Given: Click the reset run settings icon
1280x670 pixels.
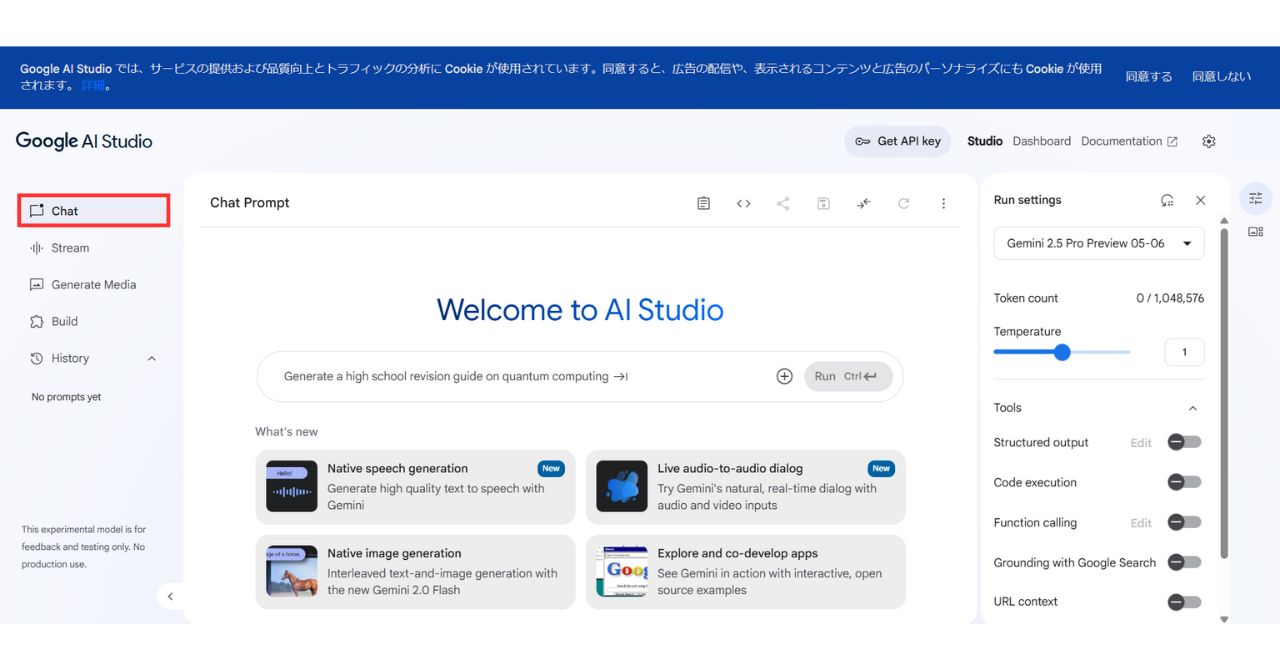Looking at the screenshot, I should (x=1167, y=200).
